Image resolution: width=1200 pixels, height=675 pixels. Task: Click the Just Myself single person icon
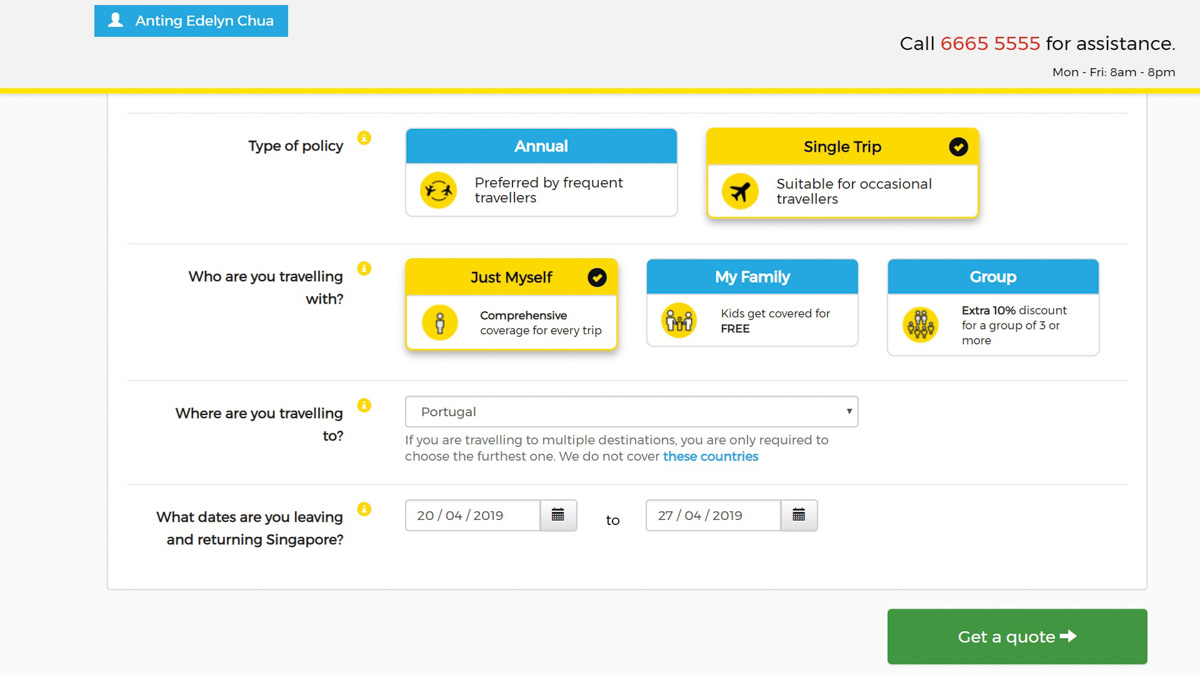click(x=439, y=322)
